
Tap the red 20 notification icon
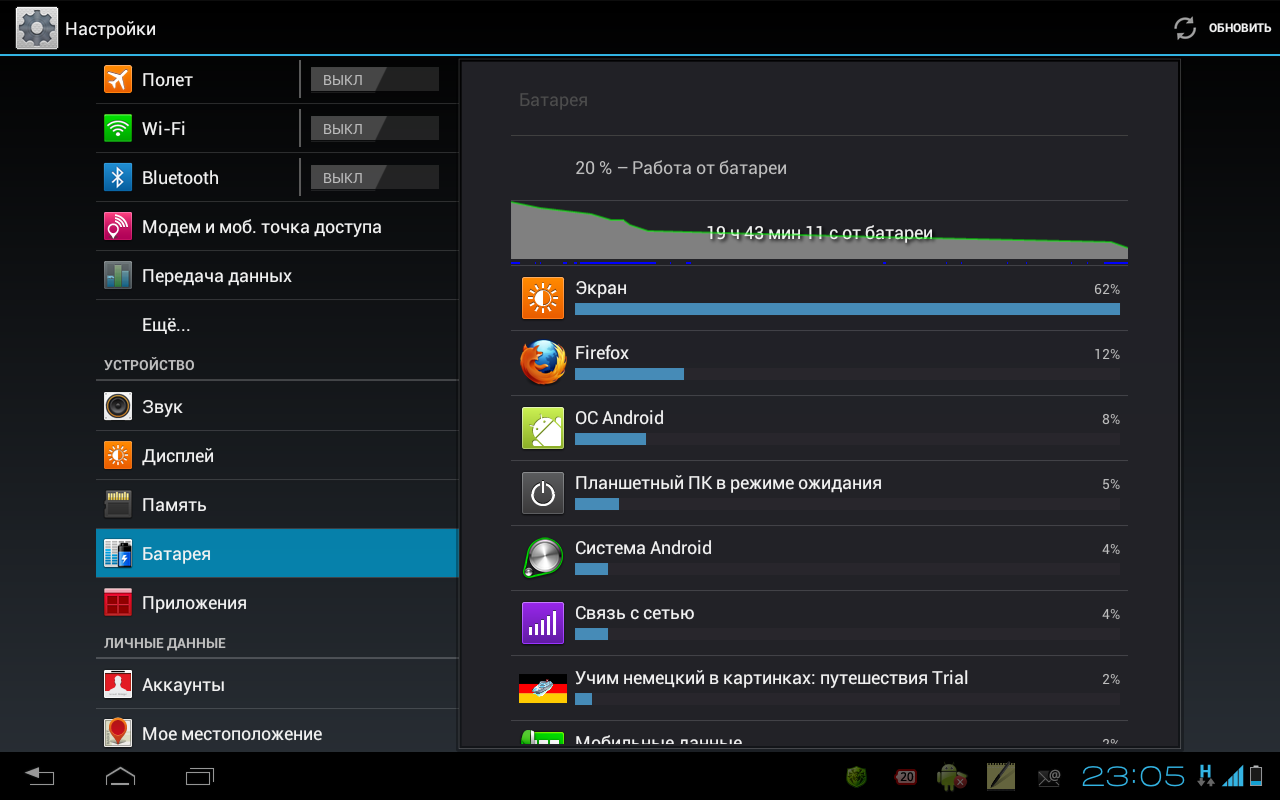click(x=906, y=776)
